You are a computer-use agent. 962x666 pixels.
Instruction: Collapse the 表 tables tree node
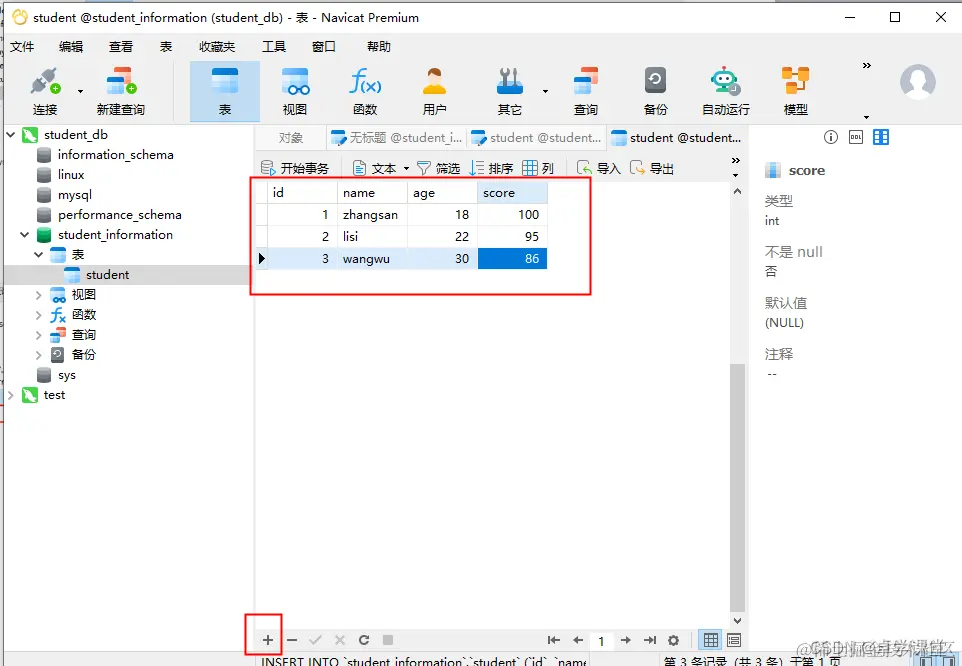(x=39, y=255)
